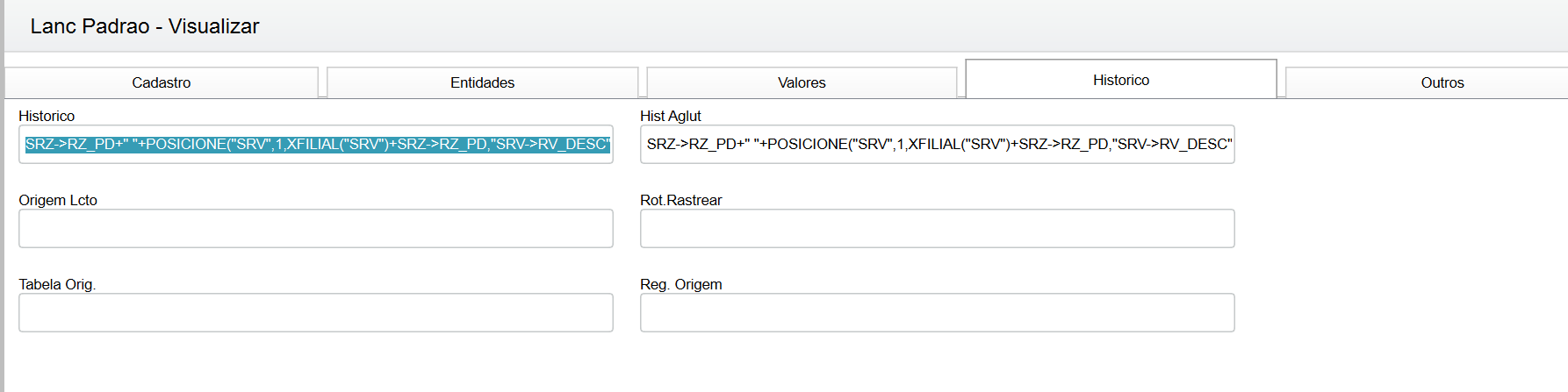Click the Origem Lcto text box

pyautogui.click(x=316, y=229)
